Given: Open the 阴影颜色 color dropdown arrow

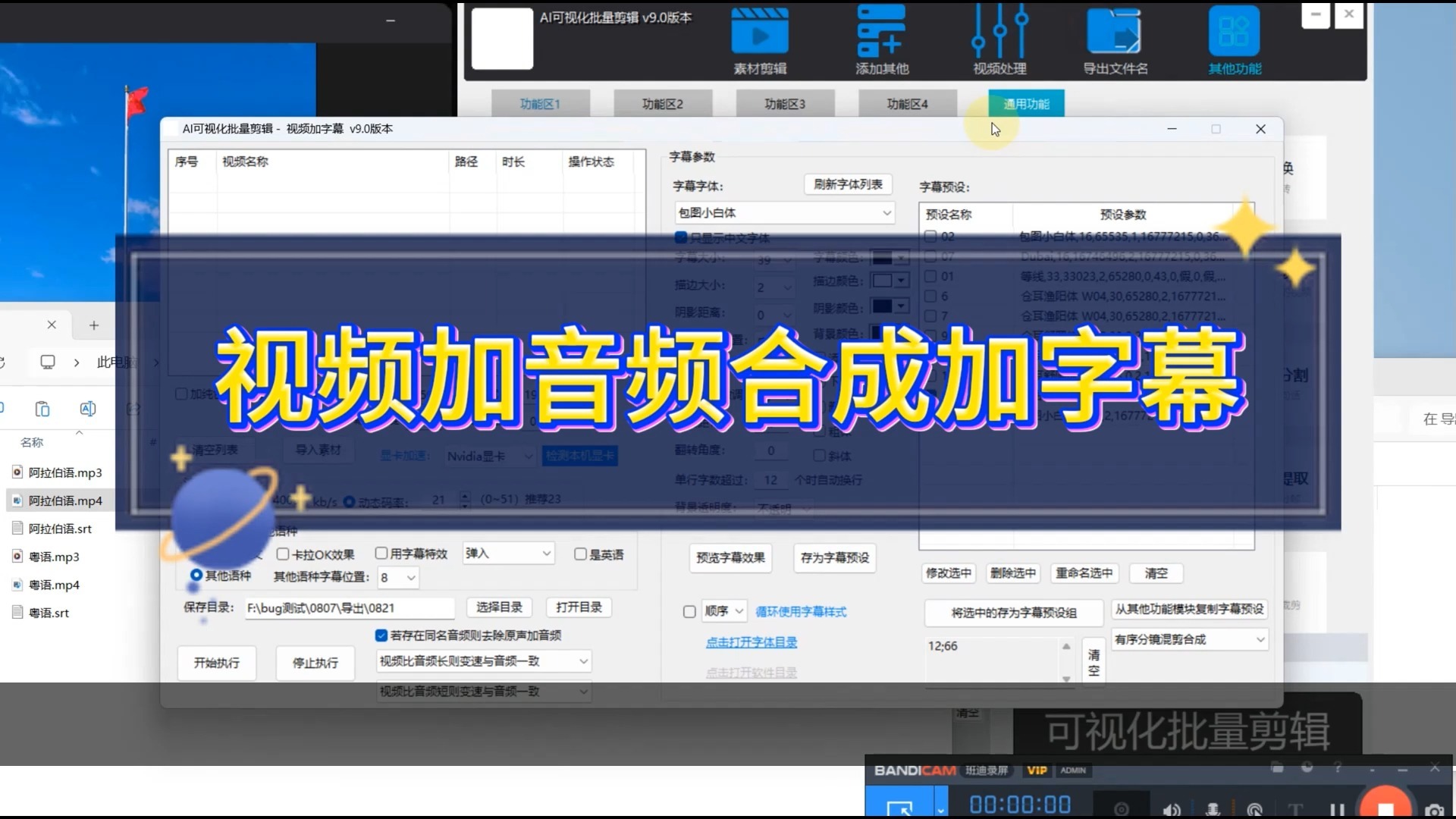Looking at the screenshot, I should point(901,306).
